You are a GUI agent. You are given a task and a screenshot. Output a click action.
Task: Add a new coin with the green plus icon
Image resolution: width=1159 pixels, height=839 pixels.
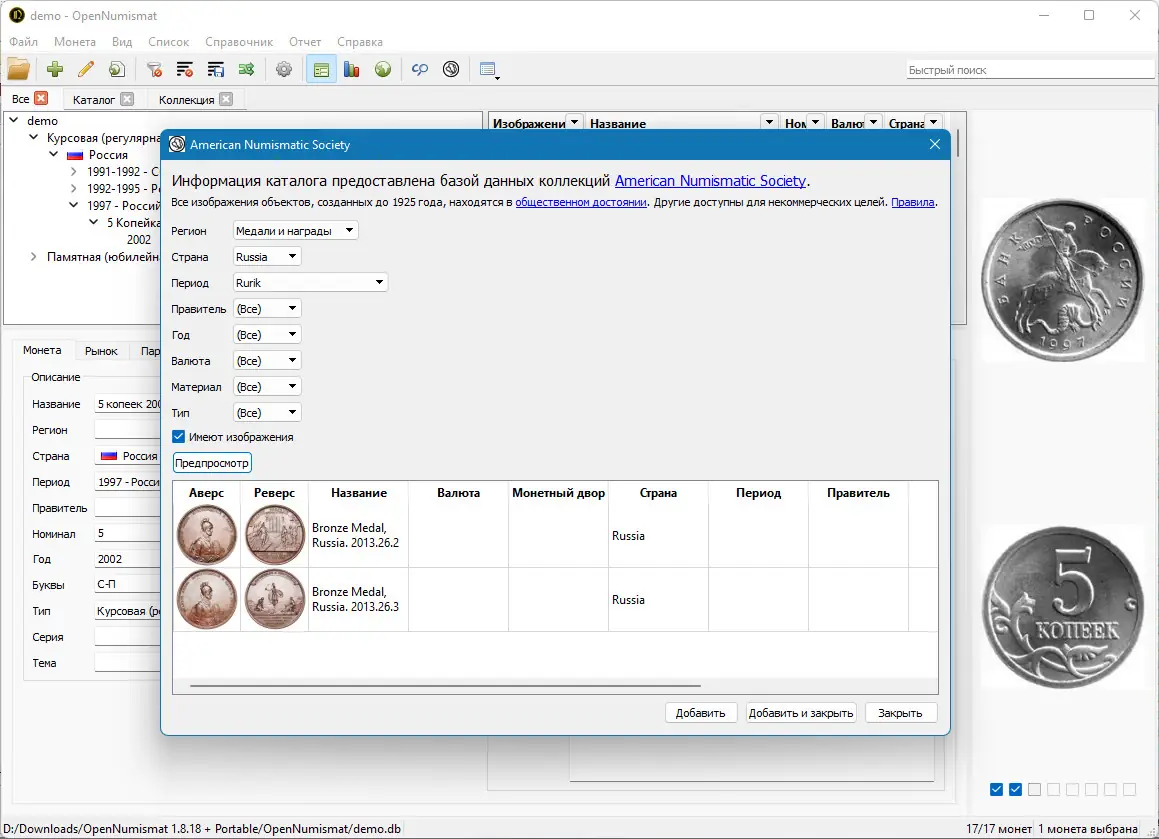click(x=55, y=69)
